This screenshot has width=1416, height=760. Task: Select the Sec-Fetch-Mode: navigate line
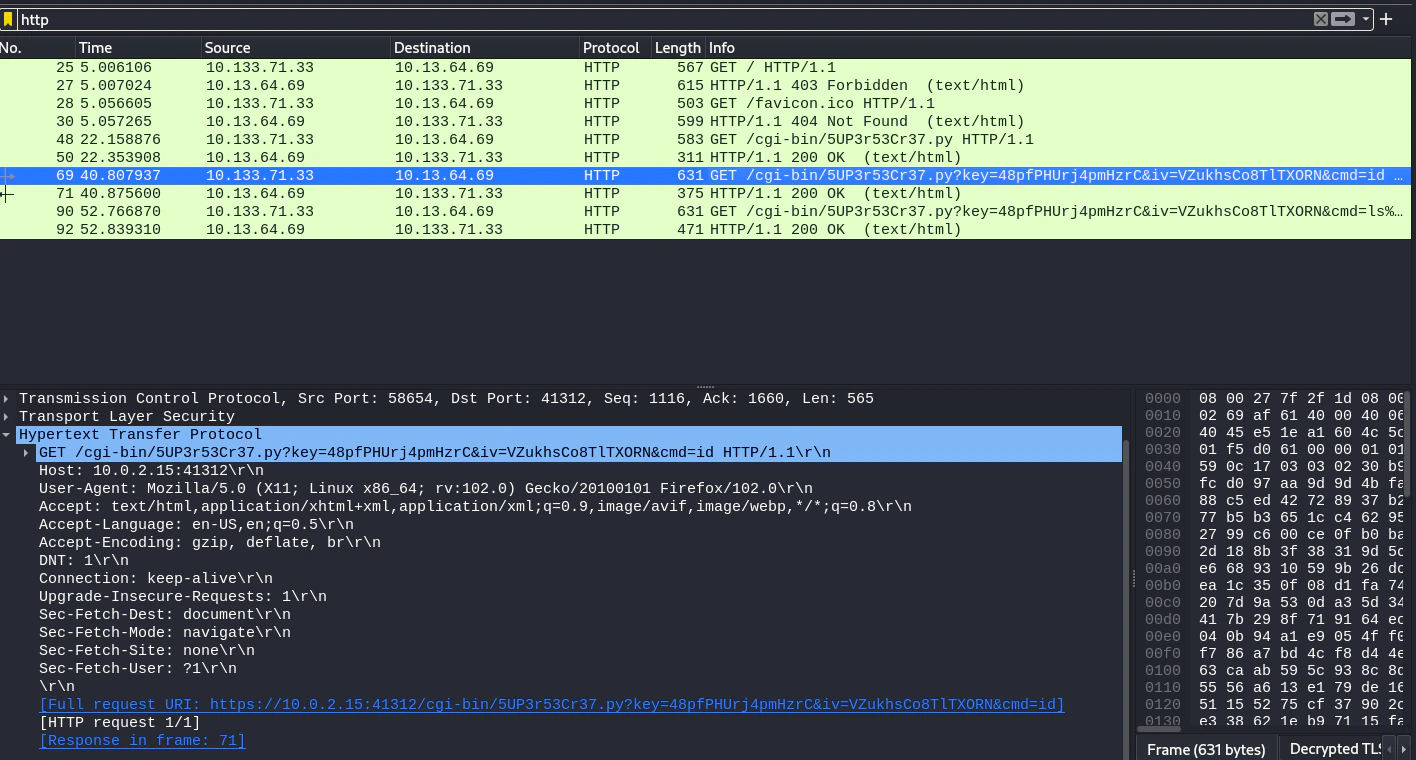point(165,633)
